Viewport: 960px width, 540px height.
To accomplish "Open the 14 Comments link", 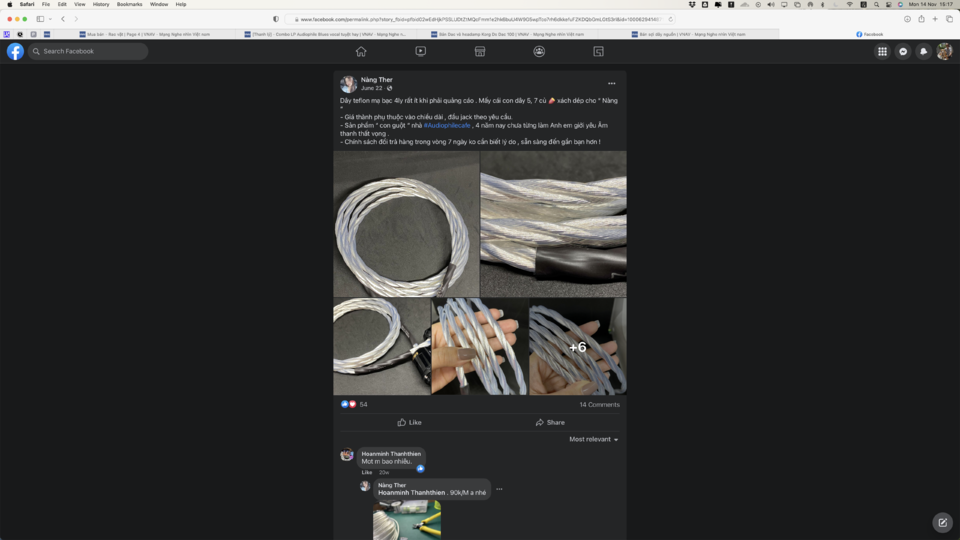I will 599,405.
